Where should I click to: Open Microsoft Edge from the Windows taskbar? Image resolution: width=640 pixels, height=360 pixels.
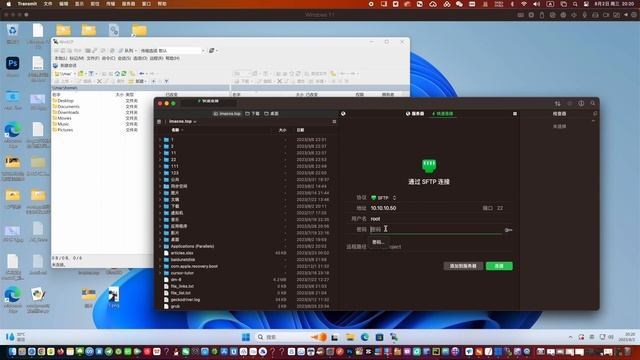[x=364, y=337]
